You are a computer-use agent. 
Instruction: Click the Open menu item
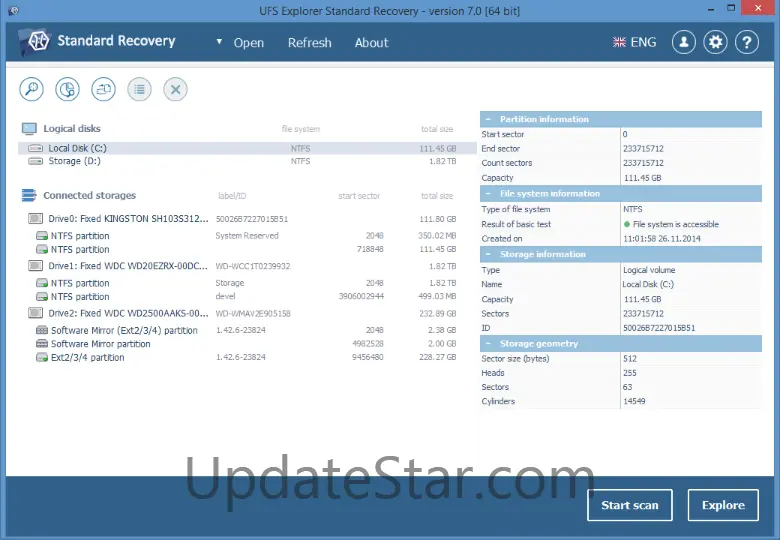(249, 43)
